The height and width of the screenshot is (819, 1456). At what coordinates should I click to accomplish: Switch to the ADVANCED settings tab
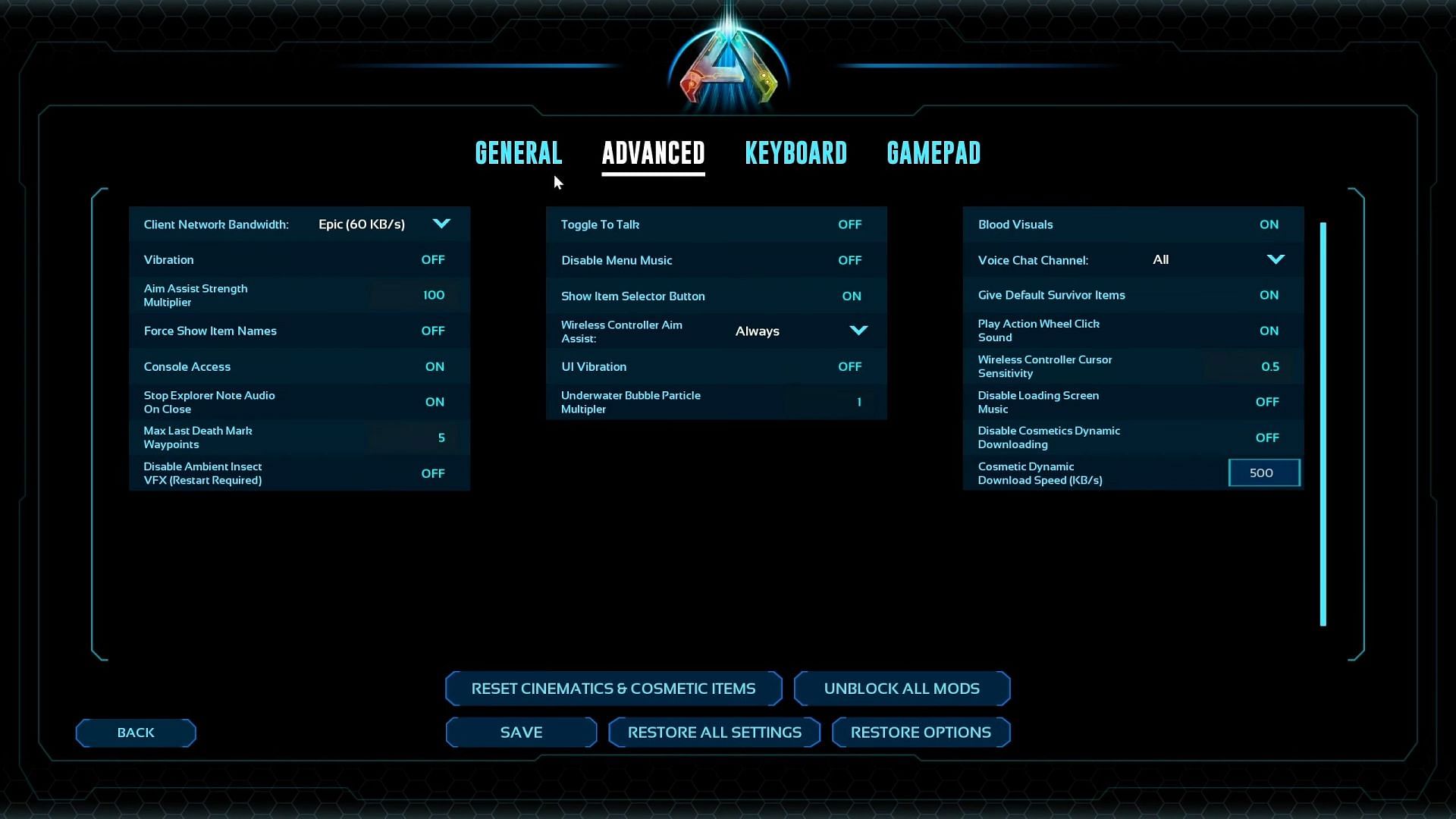653,152
